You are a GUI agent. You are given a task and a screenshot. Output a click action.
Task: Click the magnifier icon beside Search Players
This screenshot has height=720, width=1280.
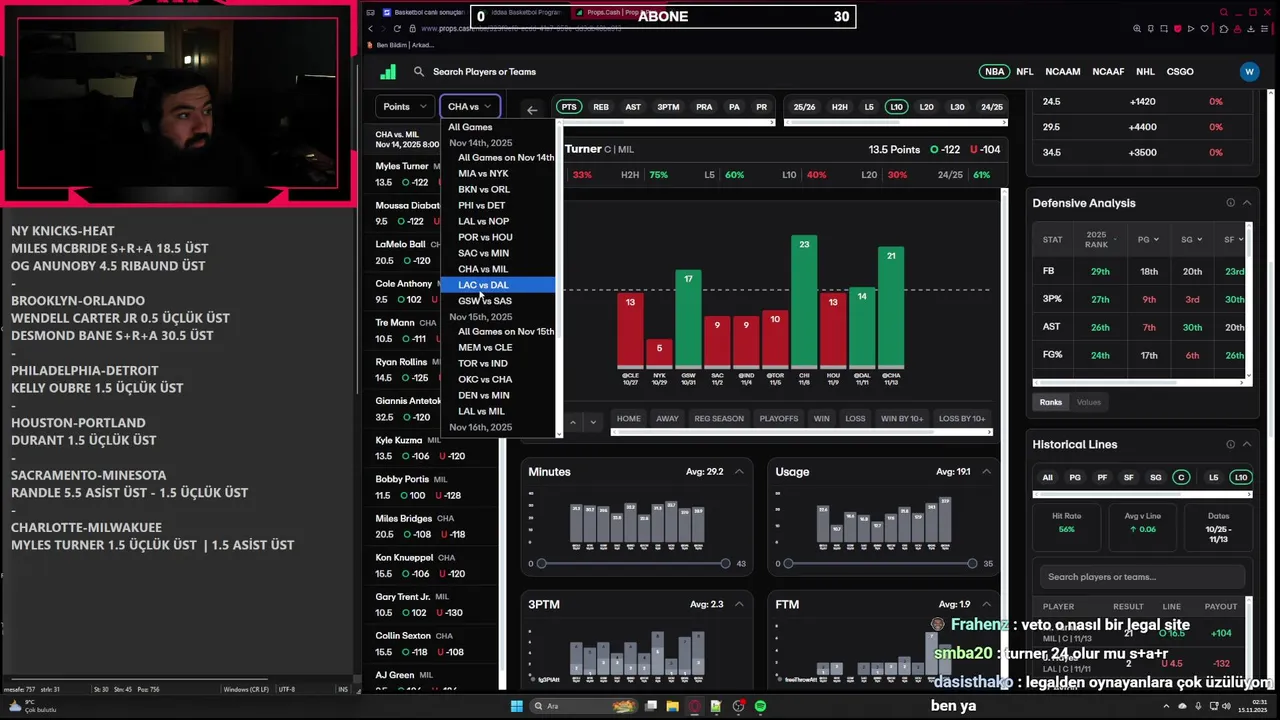[x=419, y=72]
